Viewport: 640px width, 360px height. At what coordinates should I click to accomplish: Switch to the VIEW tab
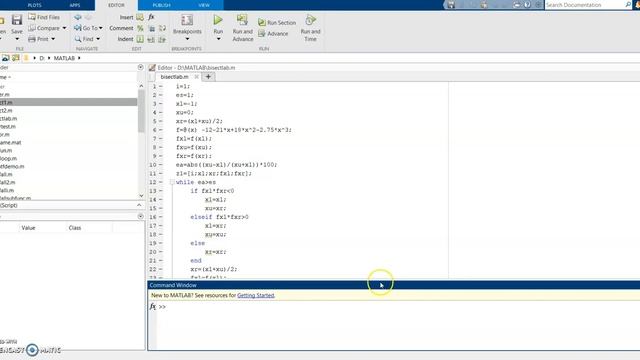point(204,5)
